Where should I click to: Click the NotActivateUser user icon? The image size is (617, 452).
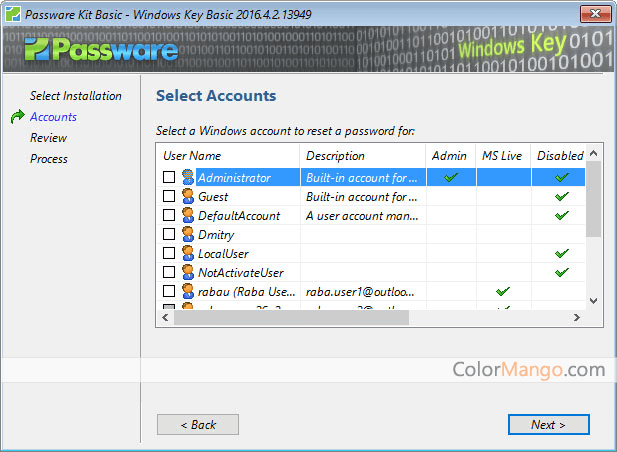188,272
